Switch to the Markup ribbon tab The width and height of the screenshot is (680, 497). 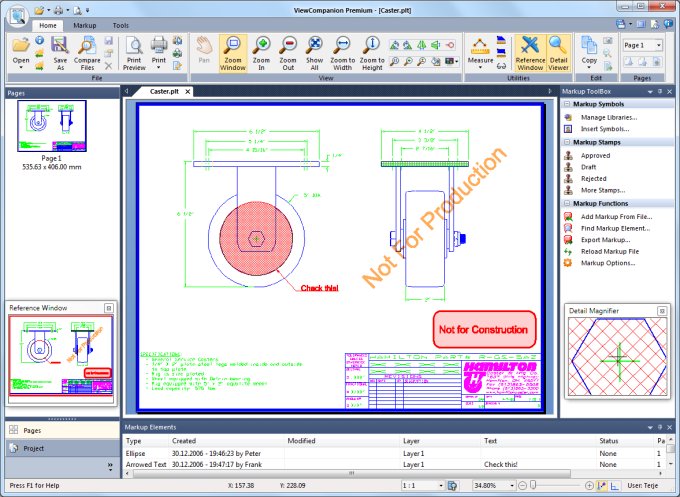(85, 26)
